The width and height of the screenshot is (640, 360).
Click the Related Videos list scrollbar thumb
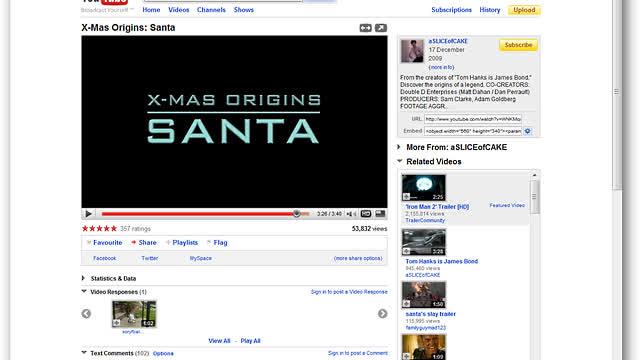[534, 197]
